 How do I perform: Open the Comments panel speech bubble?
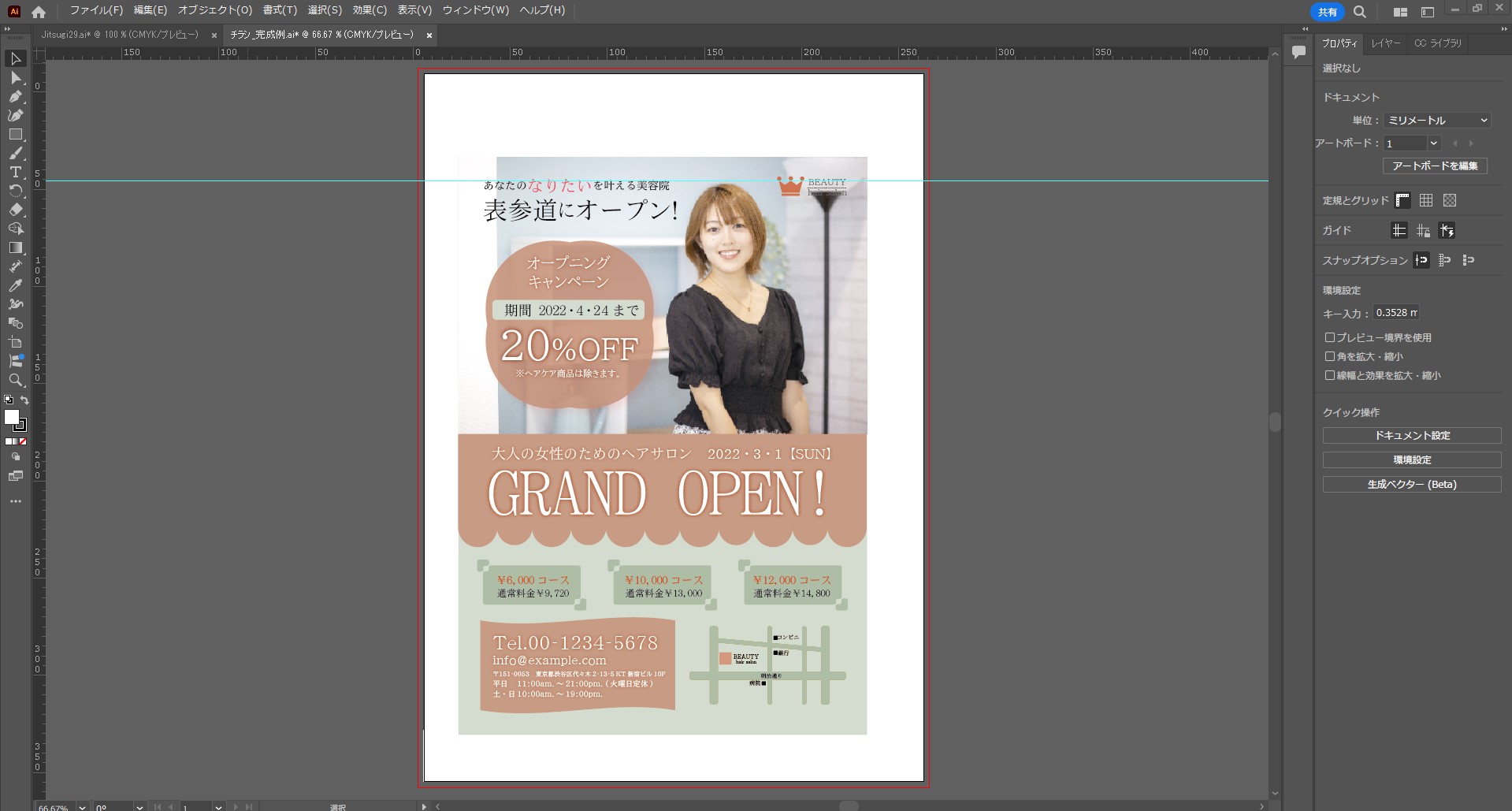1298,52
